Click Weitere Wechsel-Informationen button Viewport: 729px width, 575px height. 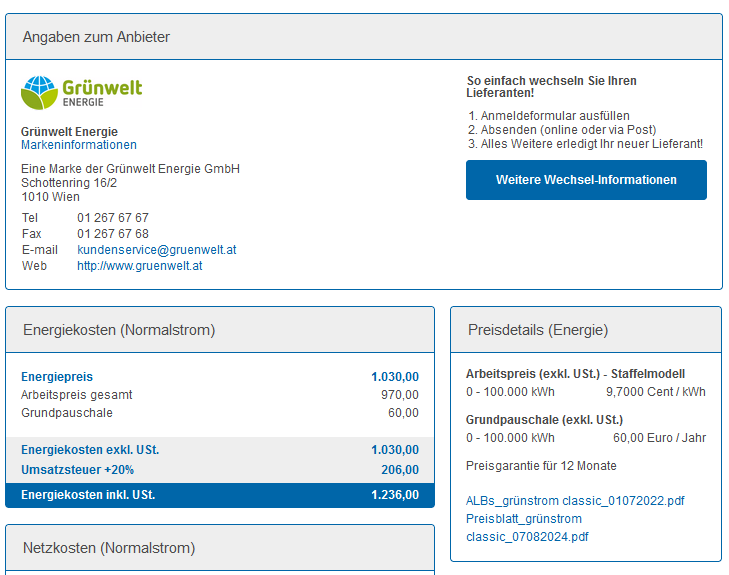tap(586, 180)
